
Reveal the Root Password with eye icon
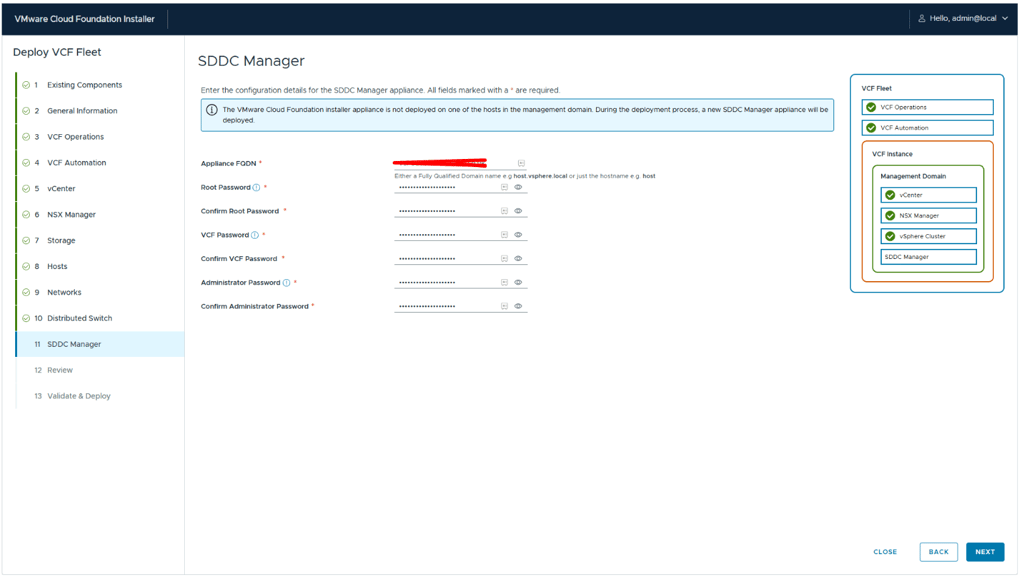tap(519, 187)
